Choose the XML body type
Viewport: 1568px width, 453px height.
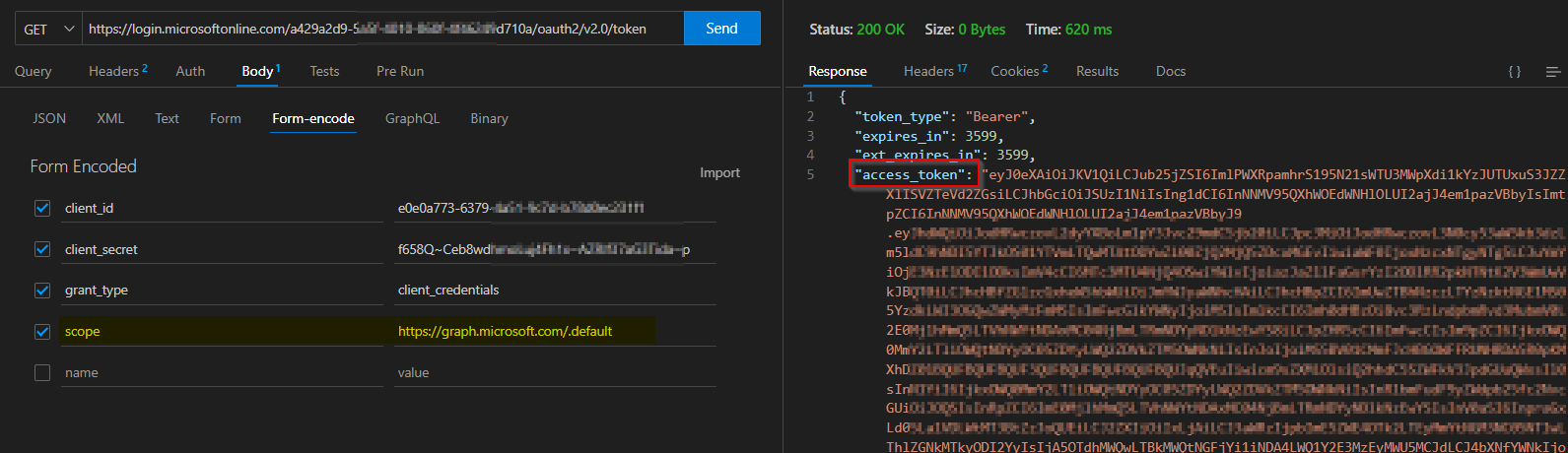[x=110, y=118]
